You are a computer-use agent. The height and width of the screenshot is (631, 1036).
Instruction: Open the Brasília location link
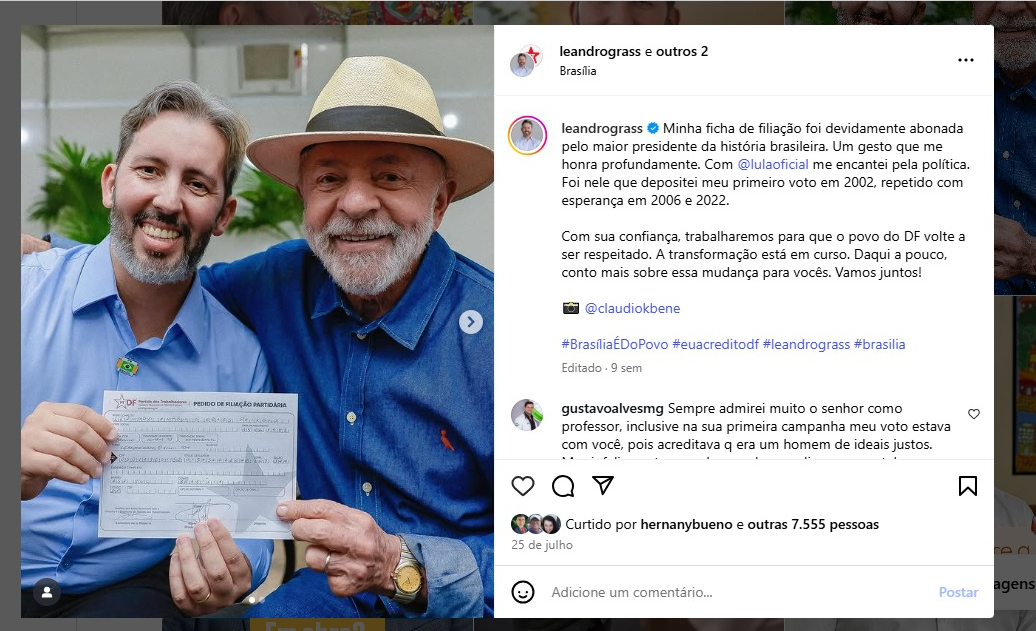pyautogui.click(x=577, y=71)
